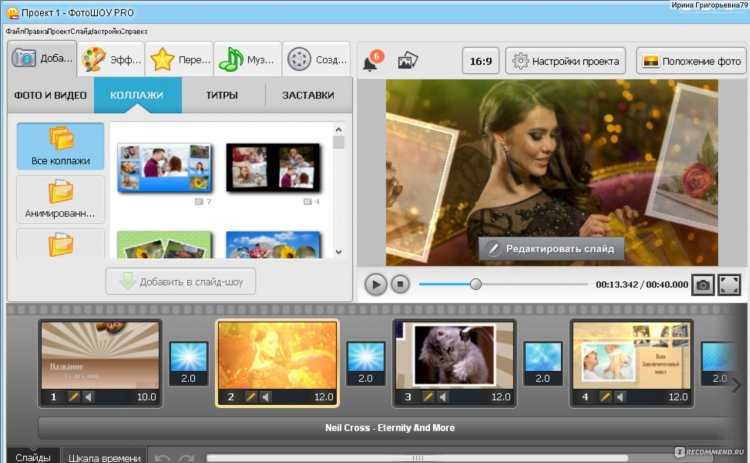Image resolution: width=750 pixels, height=463 pixels.
Task: Open the third collage folder below Анимированные
Action: [x=60, y=244]
